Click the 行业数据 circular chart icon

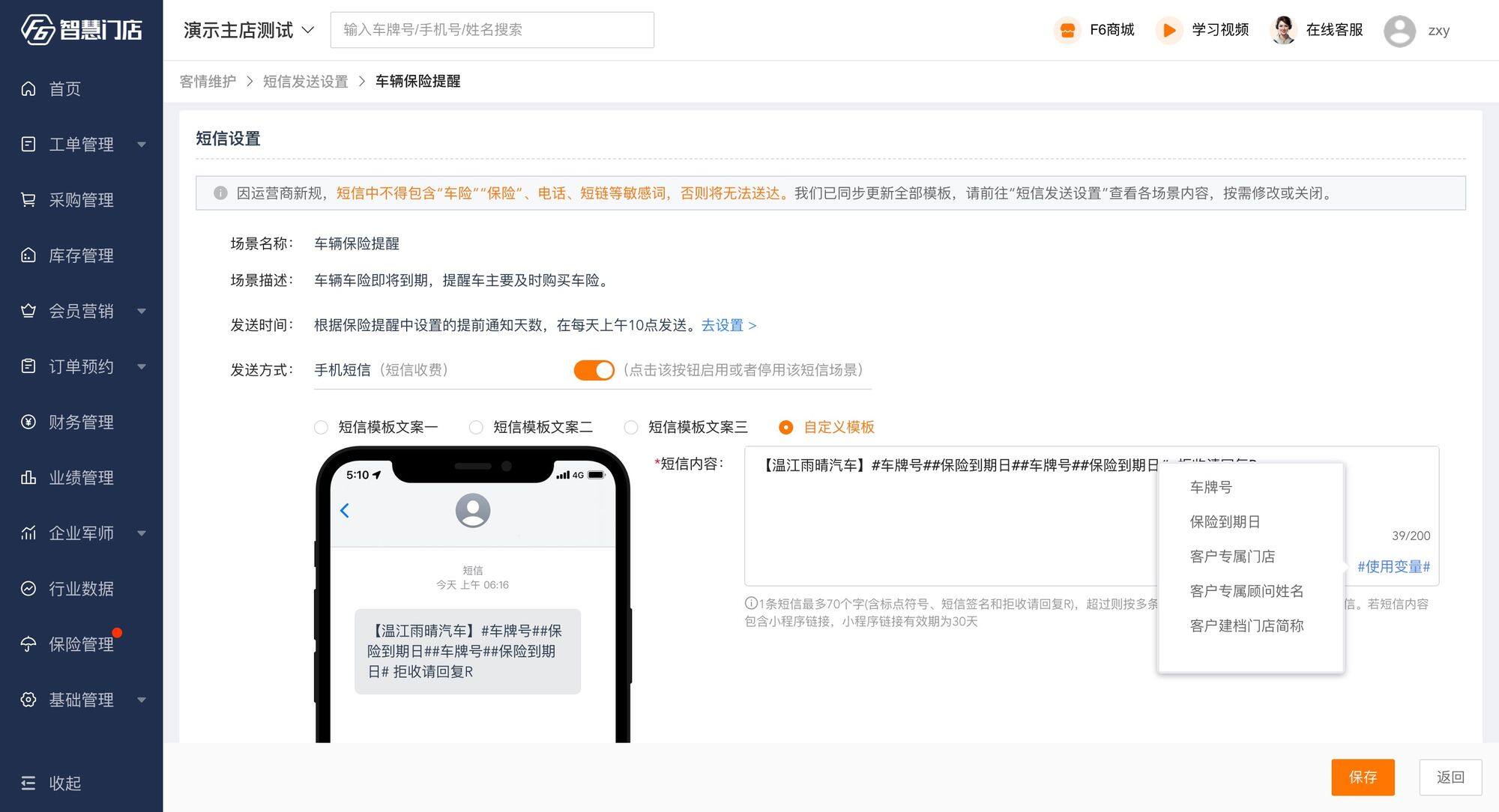(28, 588)
